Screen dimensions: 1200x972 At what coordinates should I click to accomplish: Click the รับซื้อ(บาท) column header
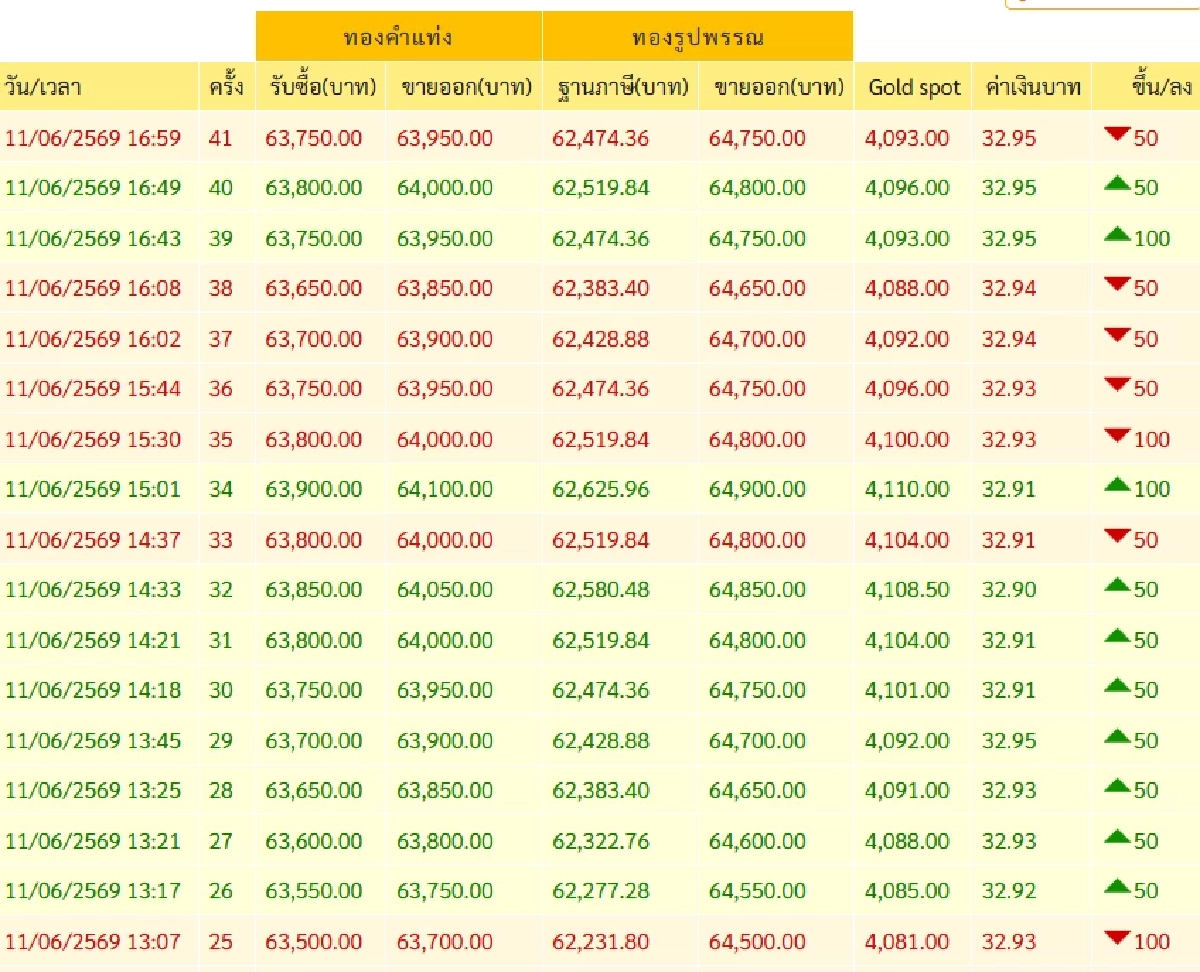pos(321,87)
